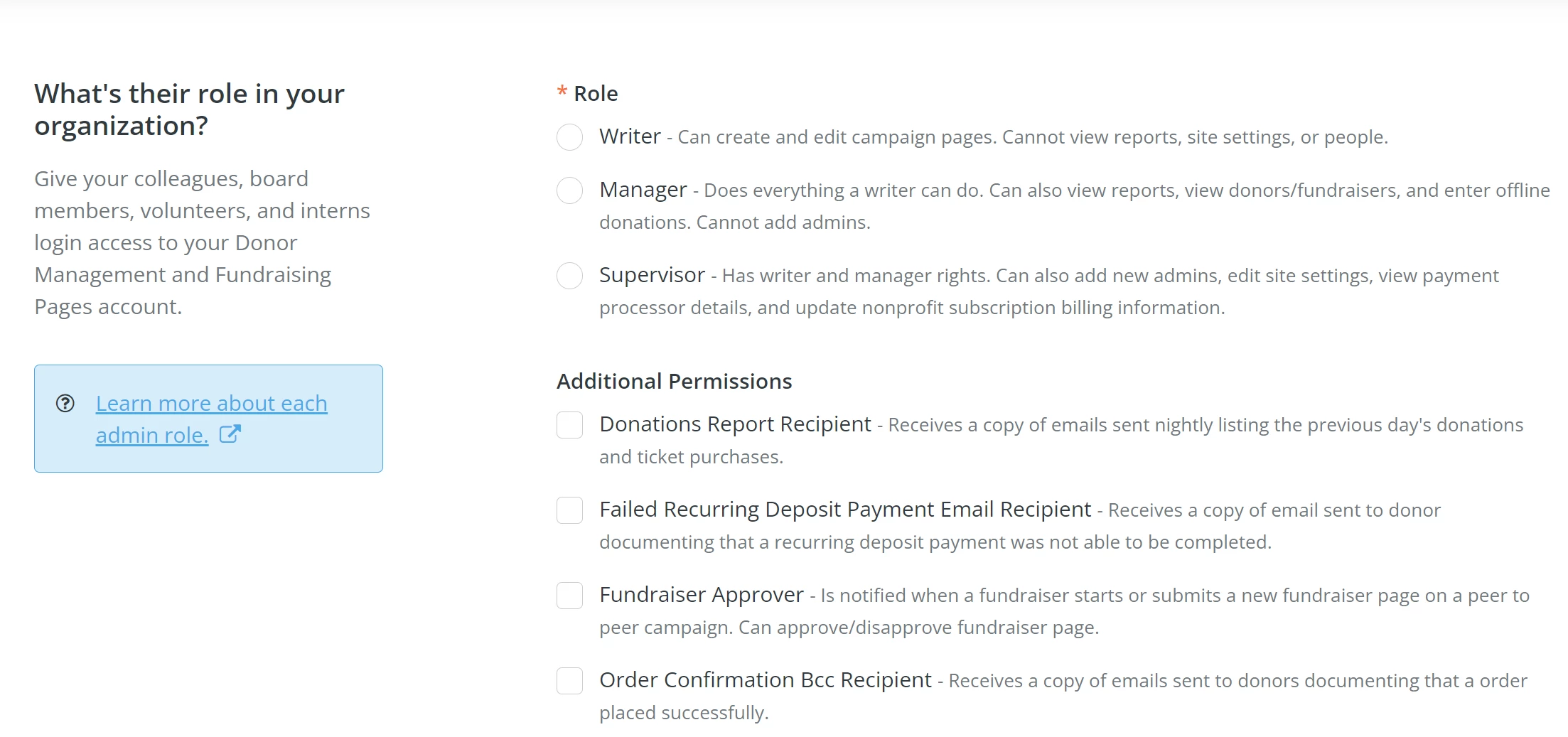1568x737 pixels.
Task: Select the Manager role
Action: coord(569,190)
